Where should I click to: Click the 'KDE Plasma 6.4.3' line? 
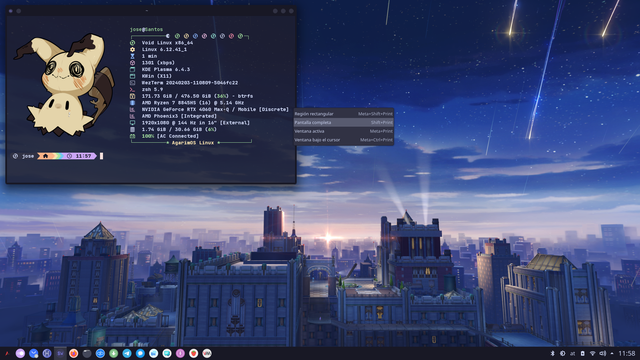[x=166, y=69]
